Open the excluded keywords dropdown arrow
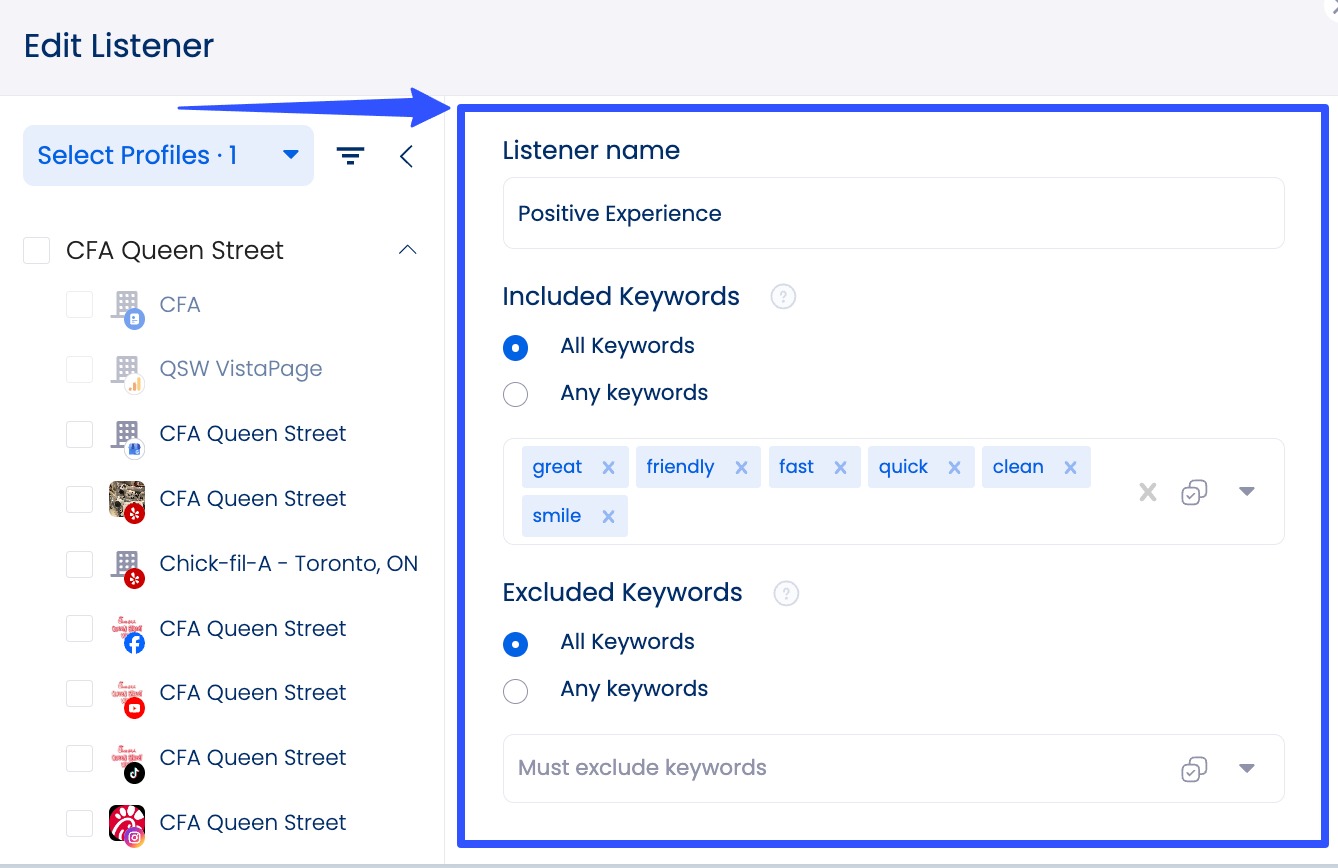This screenshot has width=1338, height=868. pos(1246,768)
